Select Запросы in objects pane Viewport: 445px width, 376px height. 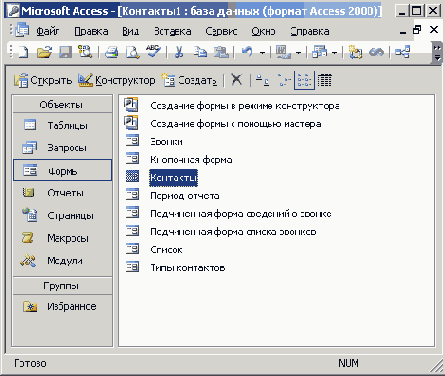(62, 147)
